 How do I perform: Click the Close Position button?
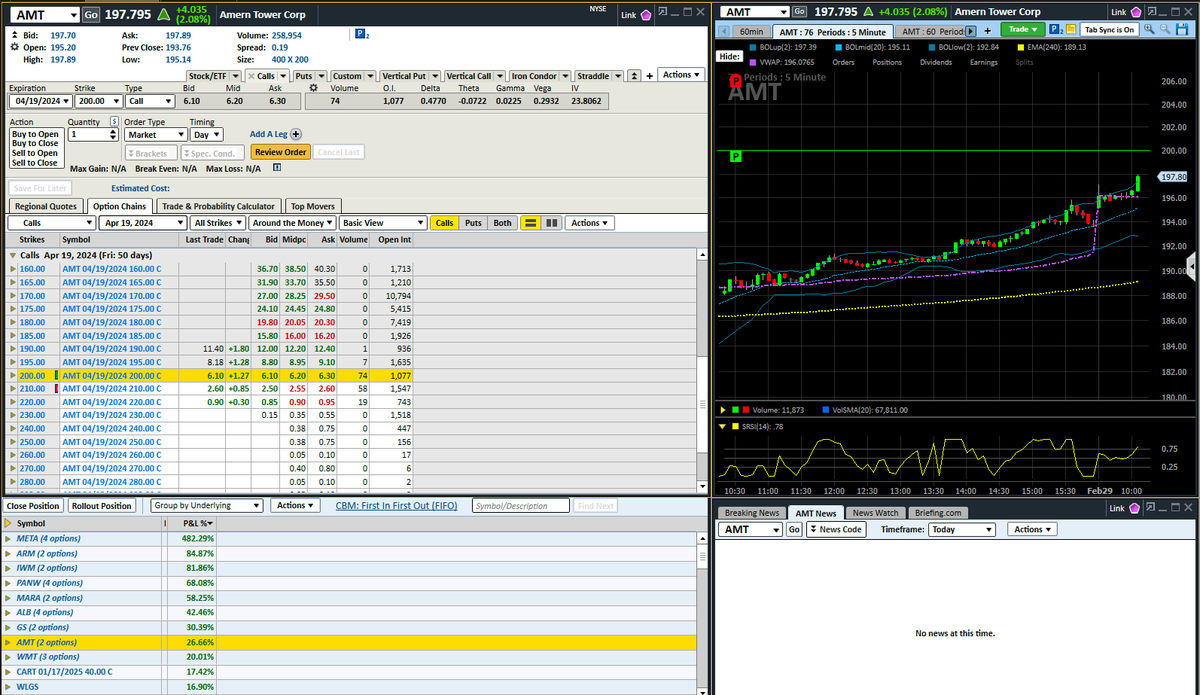tap(34, 506)
